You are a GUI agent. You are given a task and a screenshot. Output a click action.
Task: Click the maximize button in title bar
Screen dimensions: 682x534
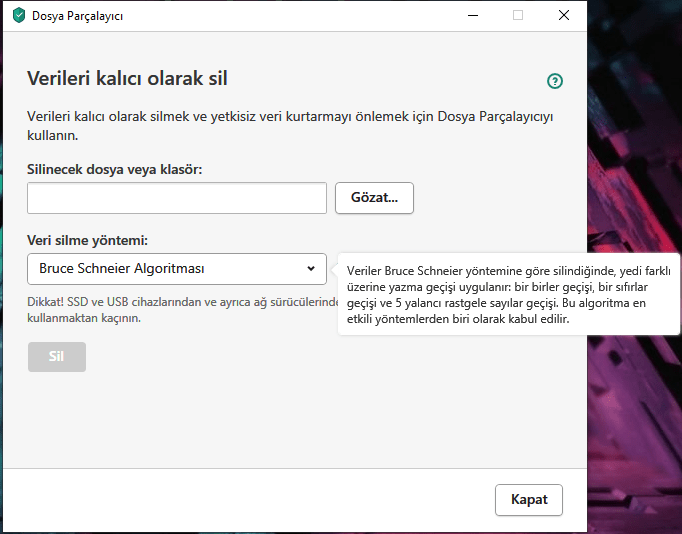[518, 16]
